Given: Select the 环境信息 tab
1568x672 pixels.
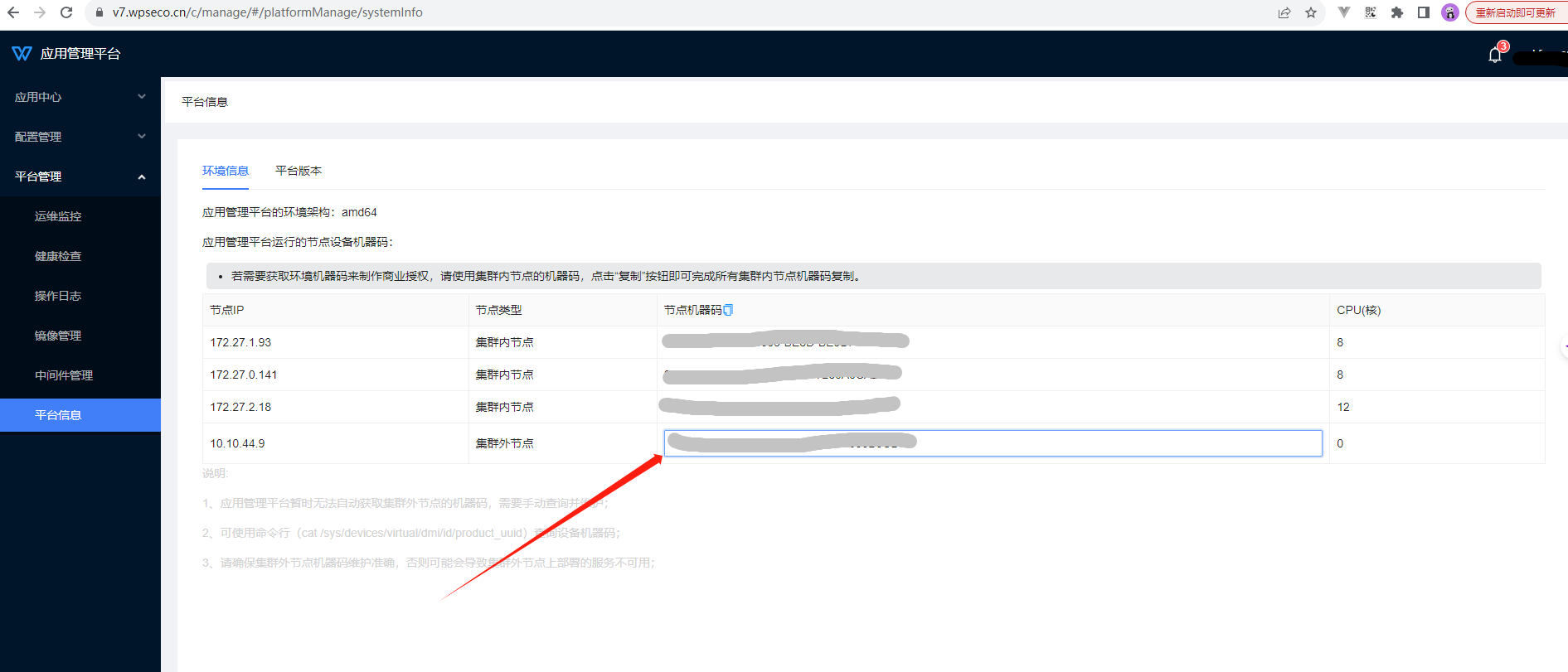Looking at the screenshot, I should [226, 171].
